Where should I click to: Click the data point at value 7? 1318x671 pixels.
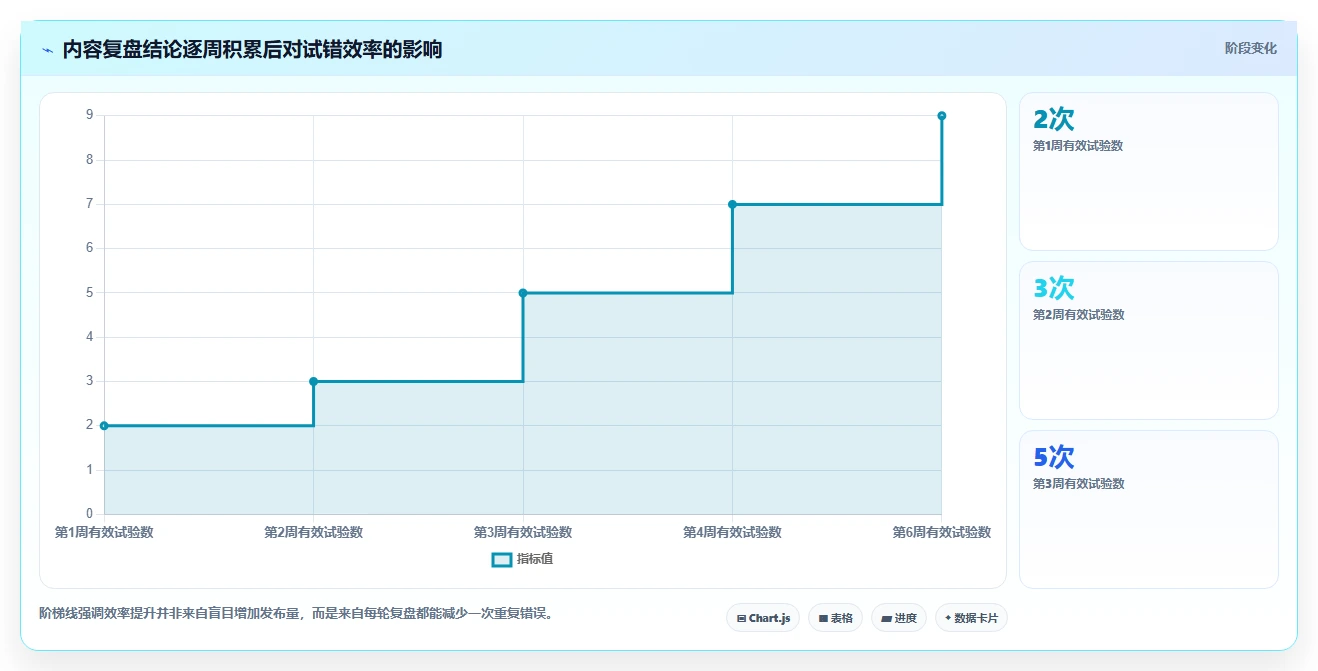[732, 204]
